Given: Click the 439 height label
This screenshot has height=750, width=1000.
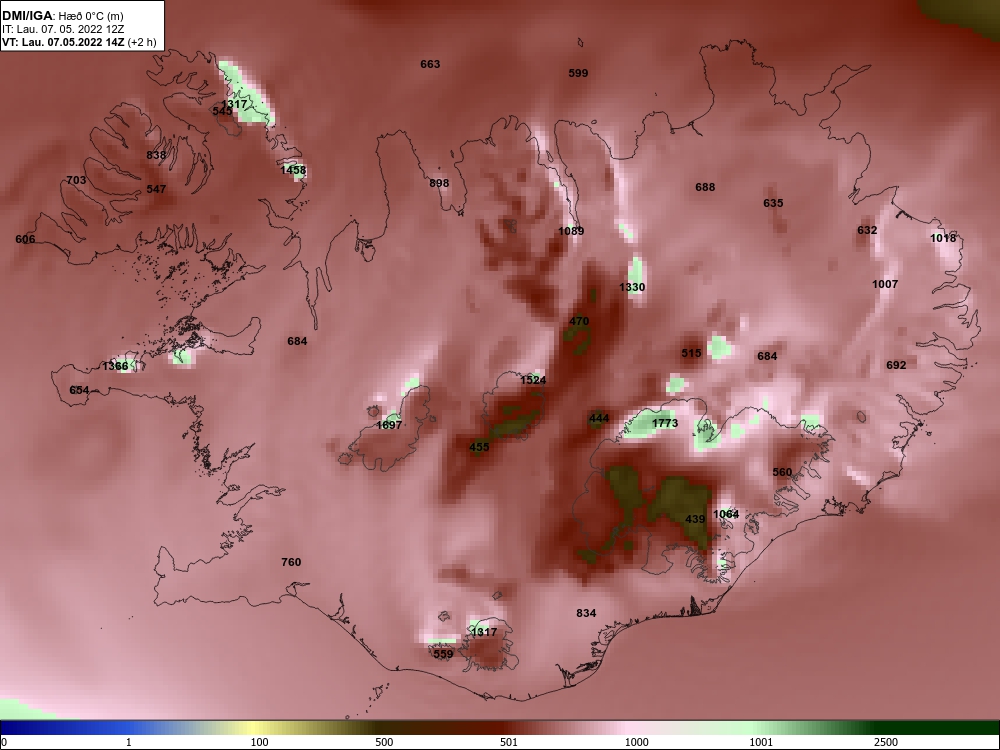Looking at the screenshot, I should 695,519.
